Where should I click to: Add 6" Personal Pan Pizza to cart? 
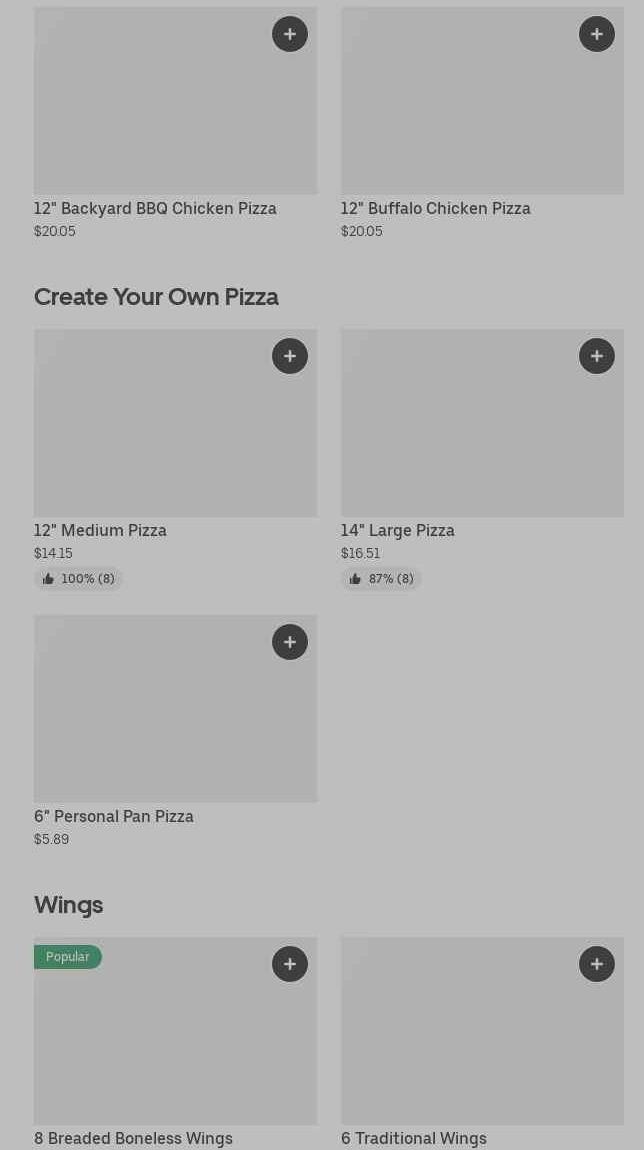(x=290, y=642)
